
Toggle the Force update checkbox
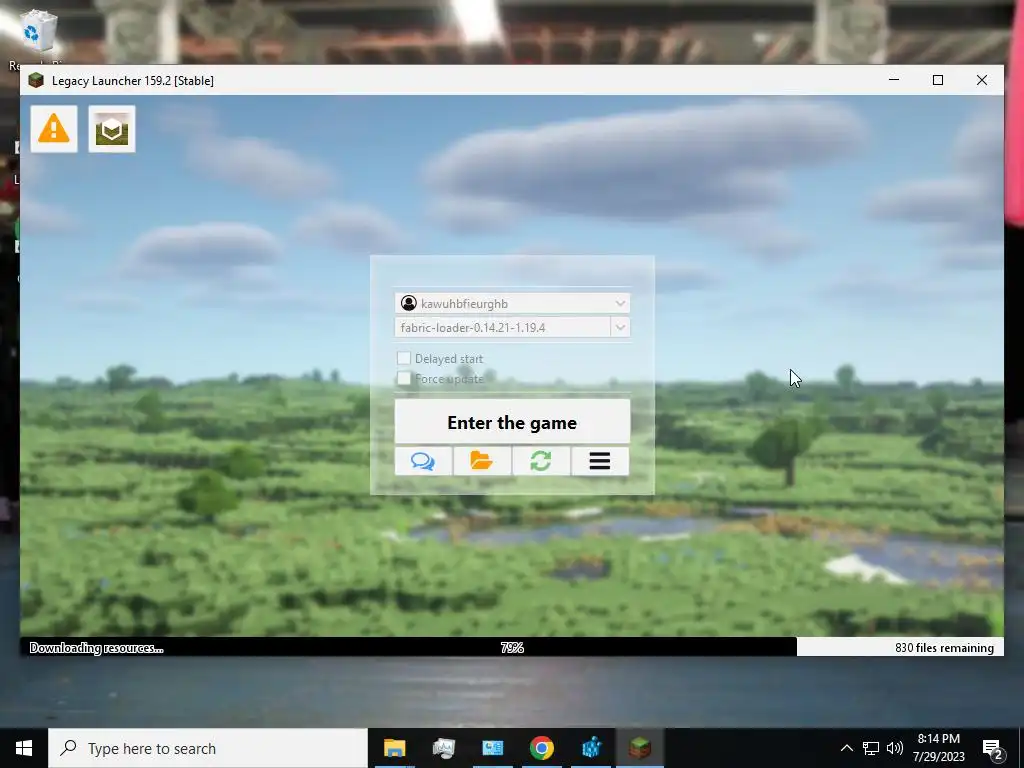click(404, 378)
